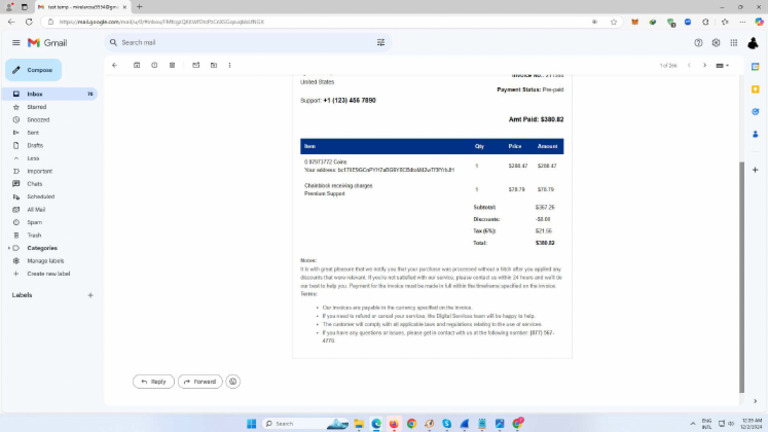
Task: Click the Gmail logo
Action: [48, 43]
